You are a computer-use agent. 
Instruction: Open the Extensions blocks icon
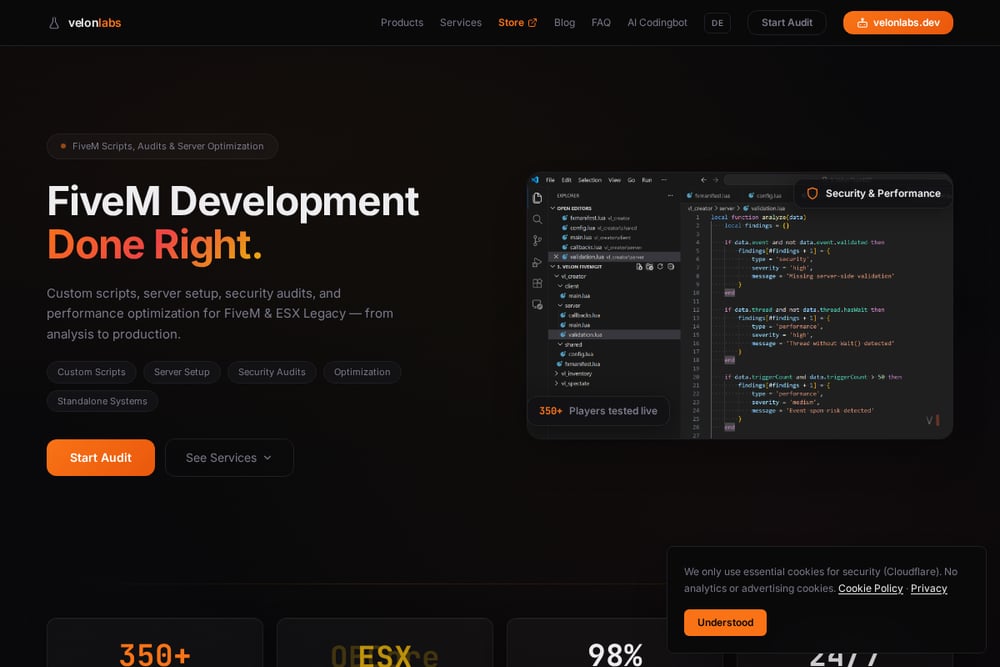point(538,283)
